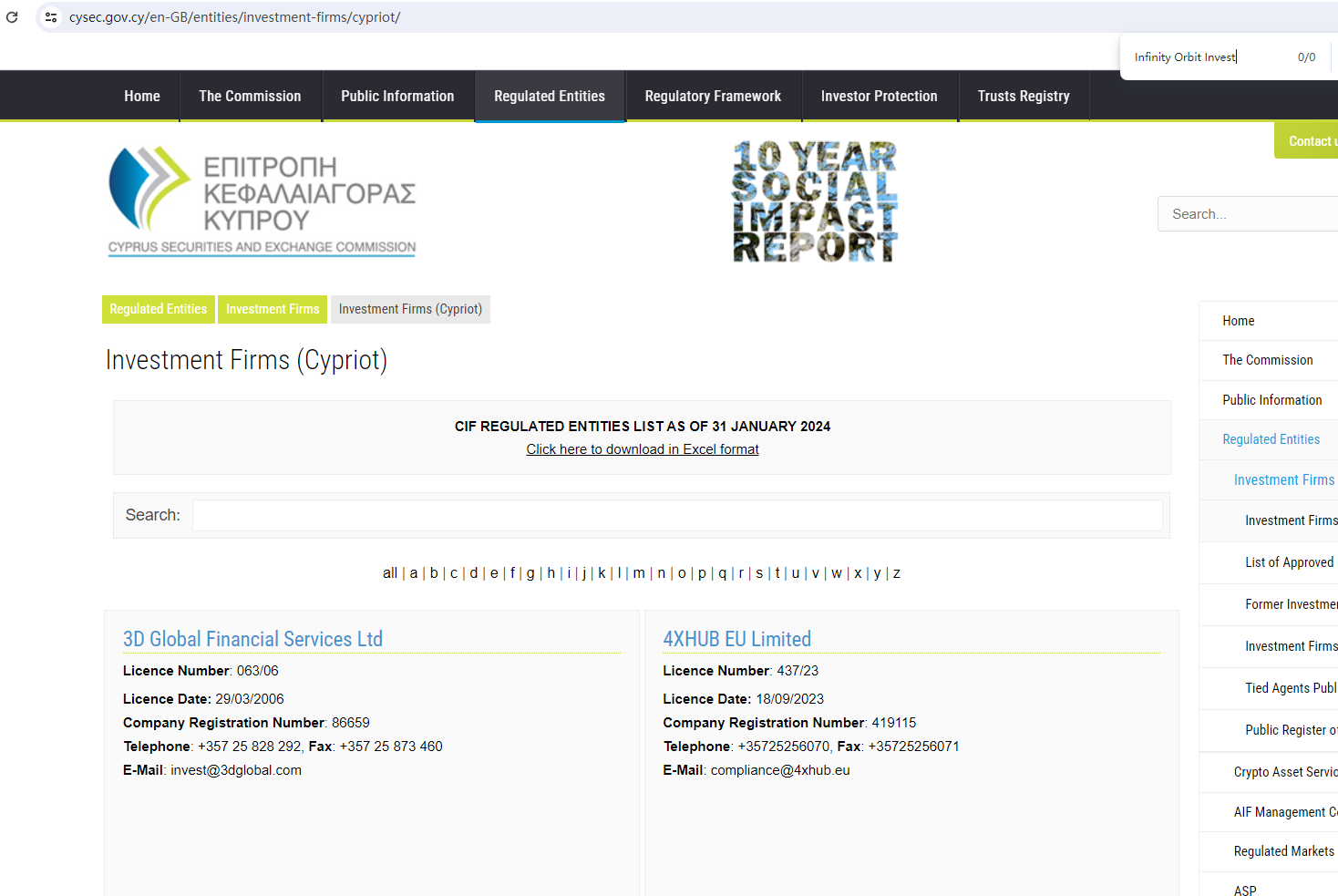
Task: Click the CySEC logo image
Action: [x=262, y=201]
